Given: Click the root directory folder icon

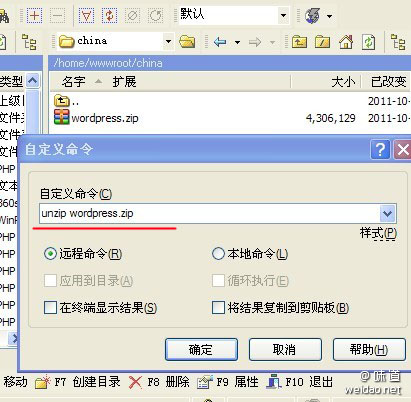Looking at the screenshot, I should pos(322,42).
